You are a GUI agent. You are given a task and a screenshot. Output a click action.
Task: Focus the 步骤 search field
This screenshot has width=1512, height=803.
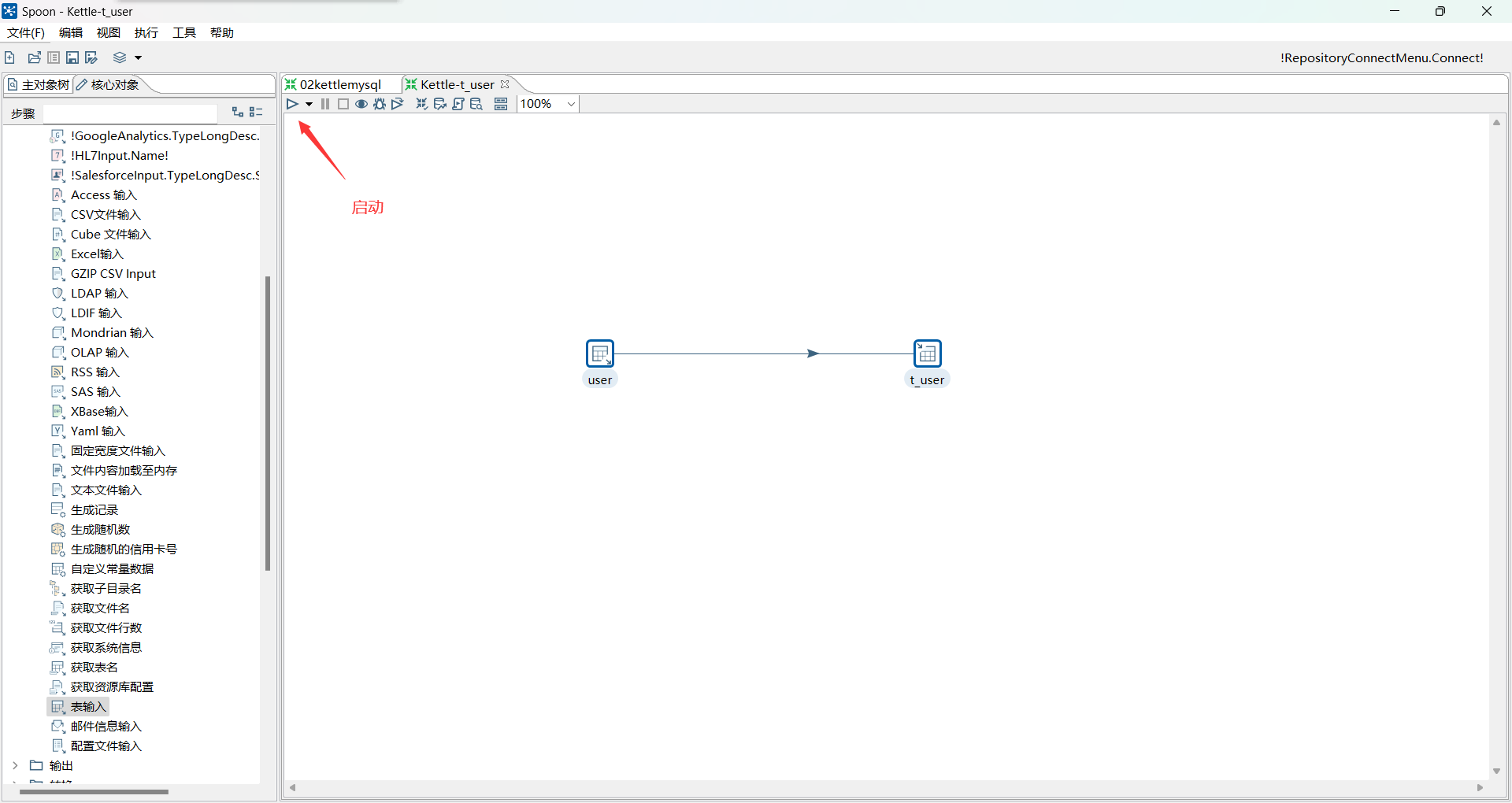130,113
